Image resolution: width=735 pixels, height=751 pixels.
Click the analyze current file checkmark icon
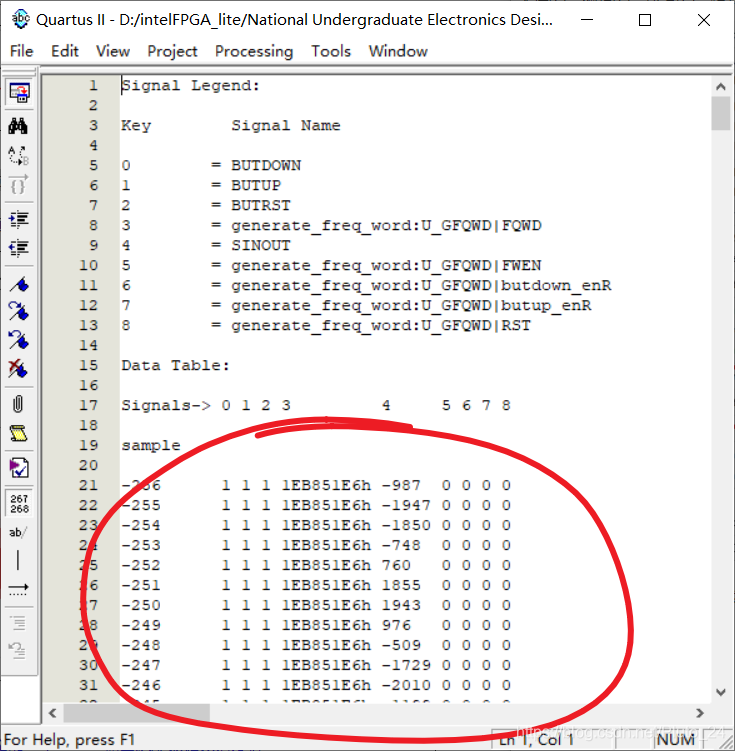(x=19, y=468)
